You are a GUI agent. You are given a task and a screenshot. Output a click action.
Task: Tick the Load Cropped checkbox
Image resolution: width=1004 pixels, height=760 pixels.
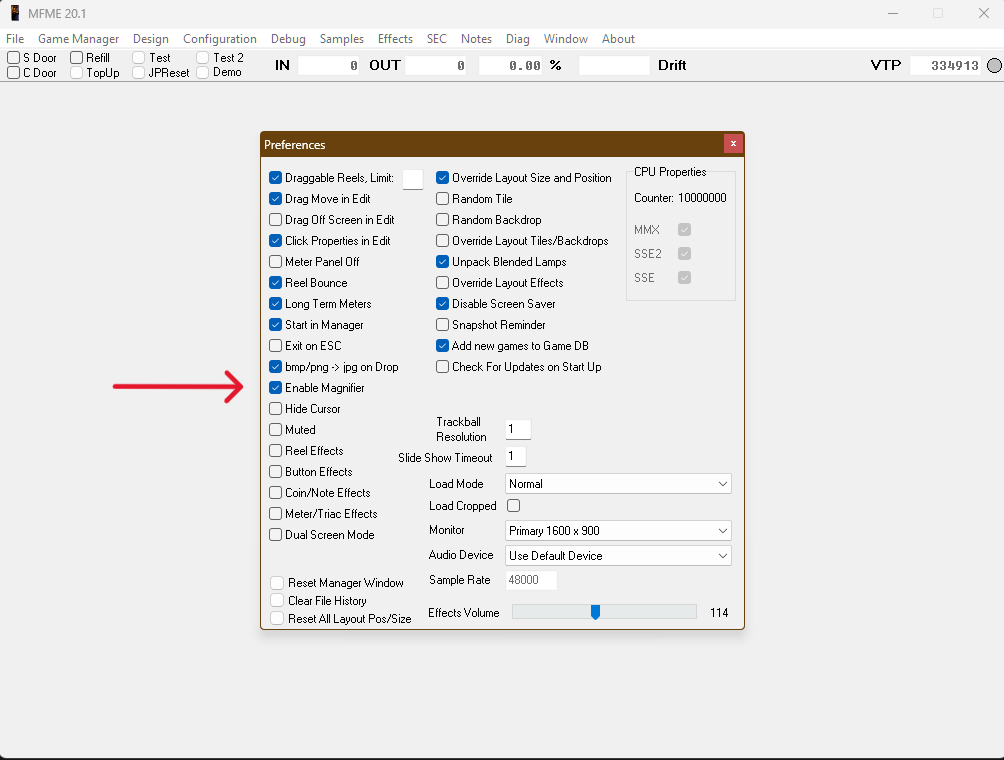pyautogui.click(x=514, y=506)
